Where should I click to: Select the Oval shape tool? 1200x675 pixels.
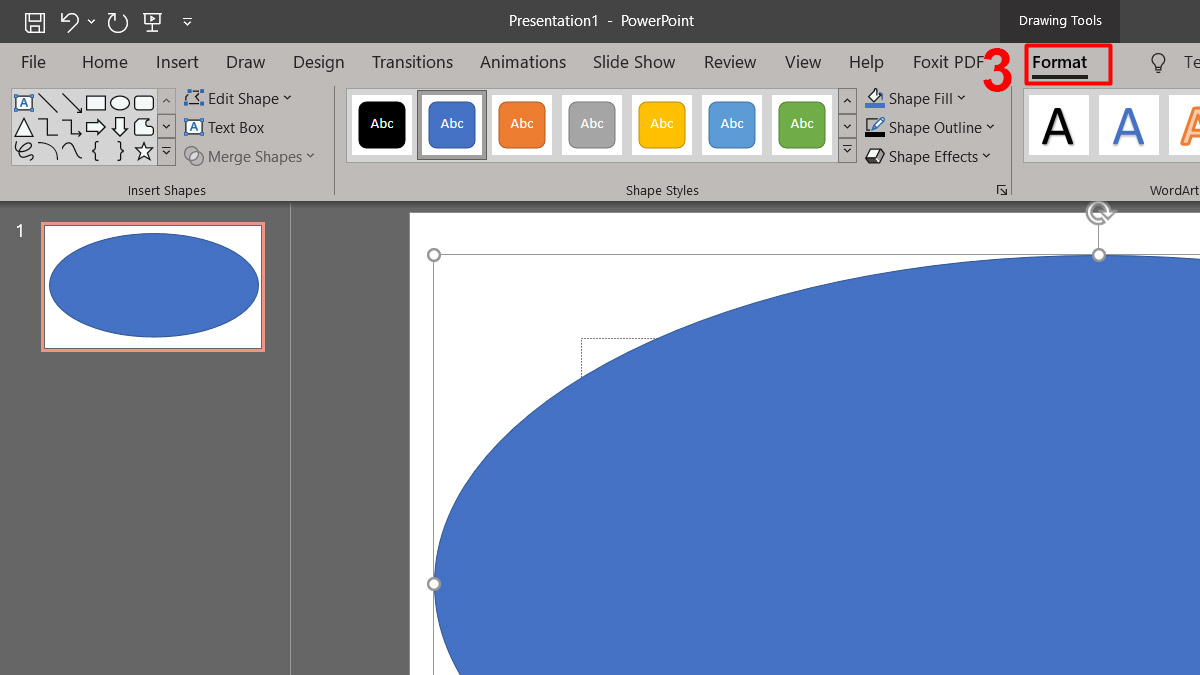coord(122,103)
